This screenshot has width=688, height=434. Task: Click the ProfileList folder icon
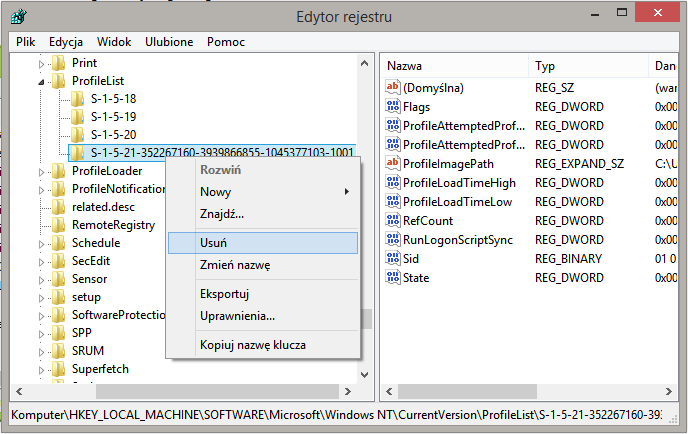[58, 81]
